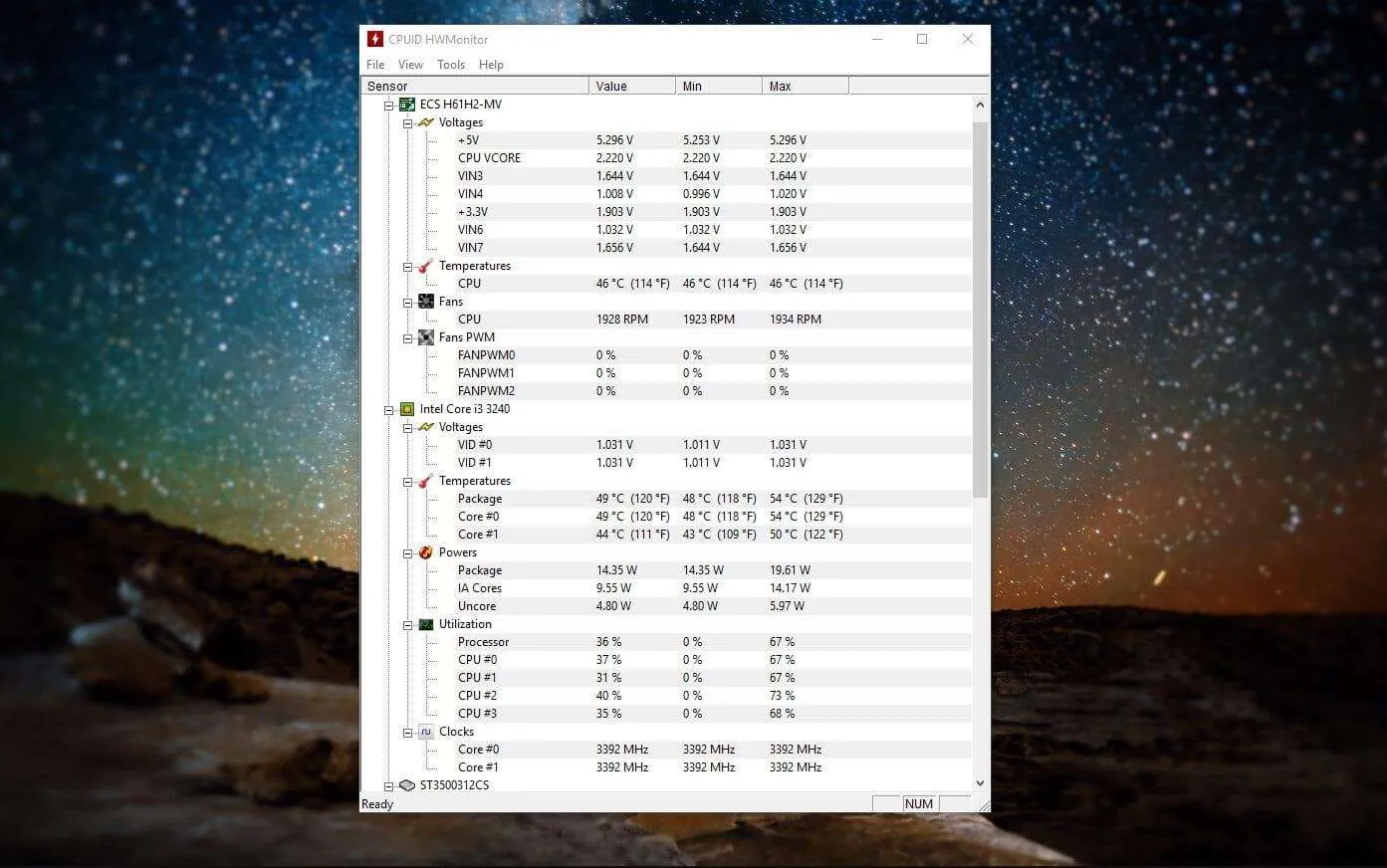Click the NUM status bar indicator
This screenshot has height=868, width=1387.
[919, 803]
